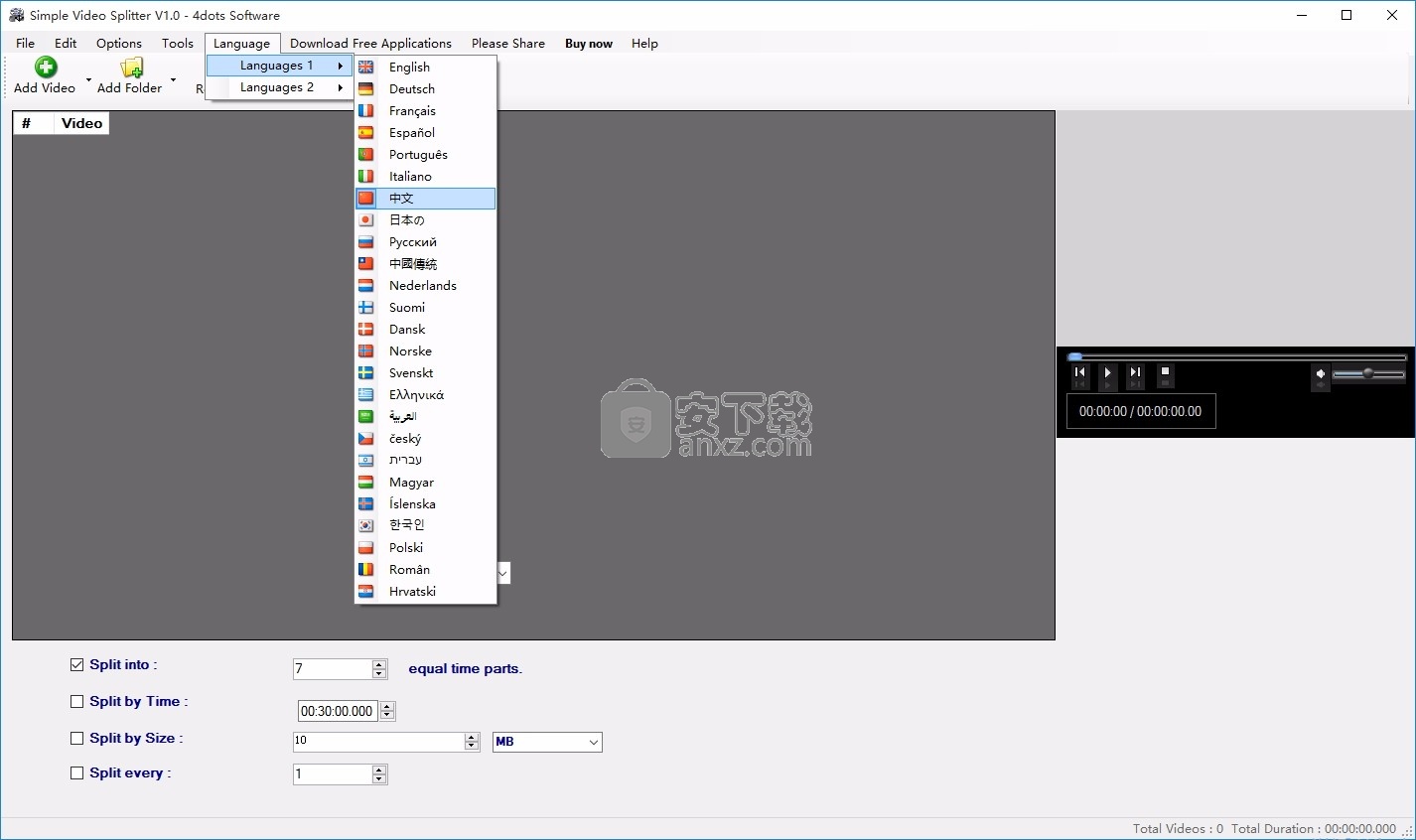1416x840 pixels.
Task: Enable the Split every checkbox
Action: pyautogui.click(x=76, y=773)
